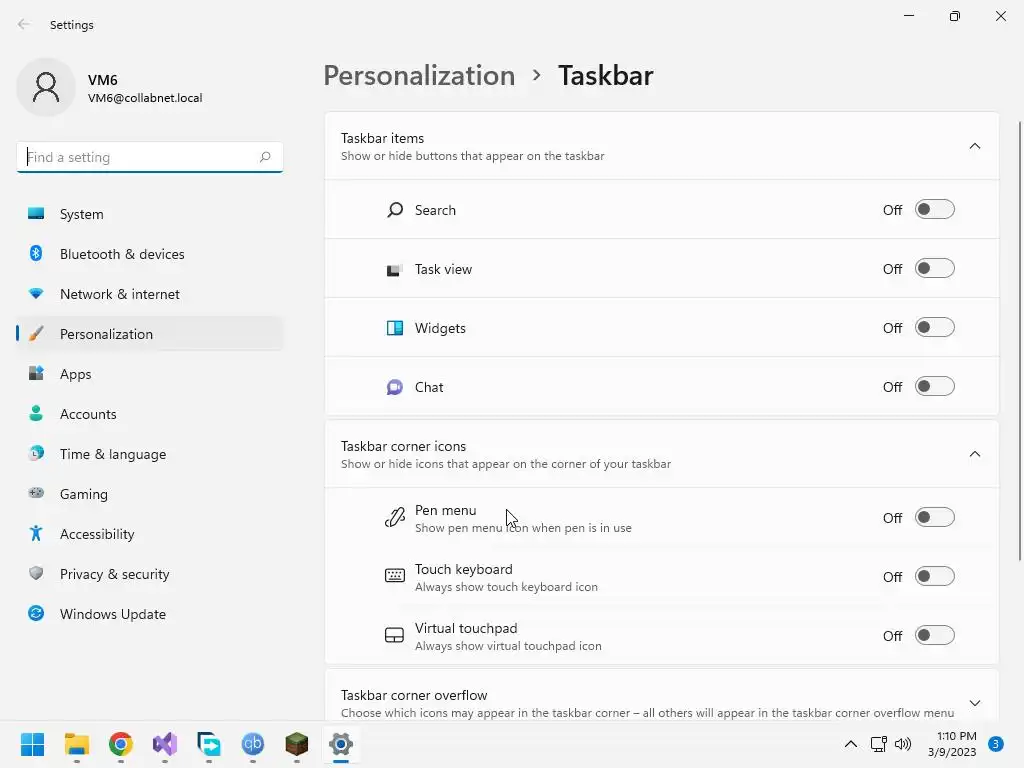This screenshot has width=1024, height=768.
Task: Open qBittorrent from the taskbar
Action: [253, 744]
